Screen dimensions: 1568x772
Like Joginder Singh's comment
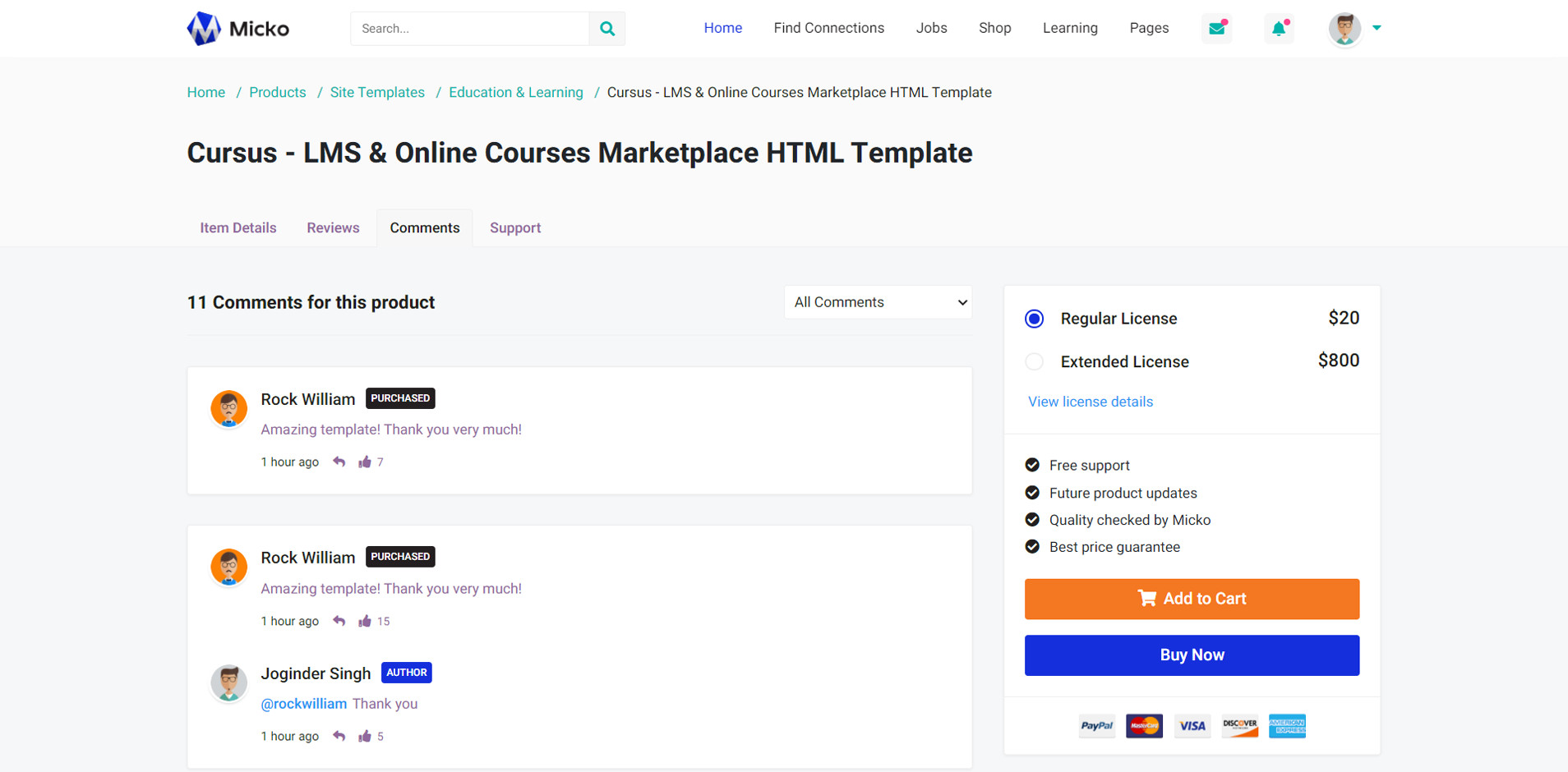[365, 736]
